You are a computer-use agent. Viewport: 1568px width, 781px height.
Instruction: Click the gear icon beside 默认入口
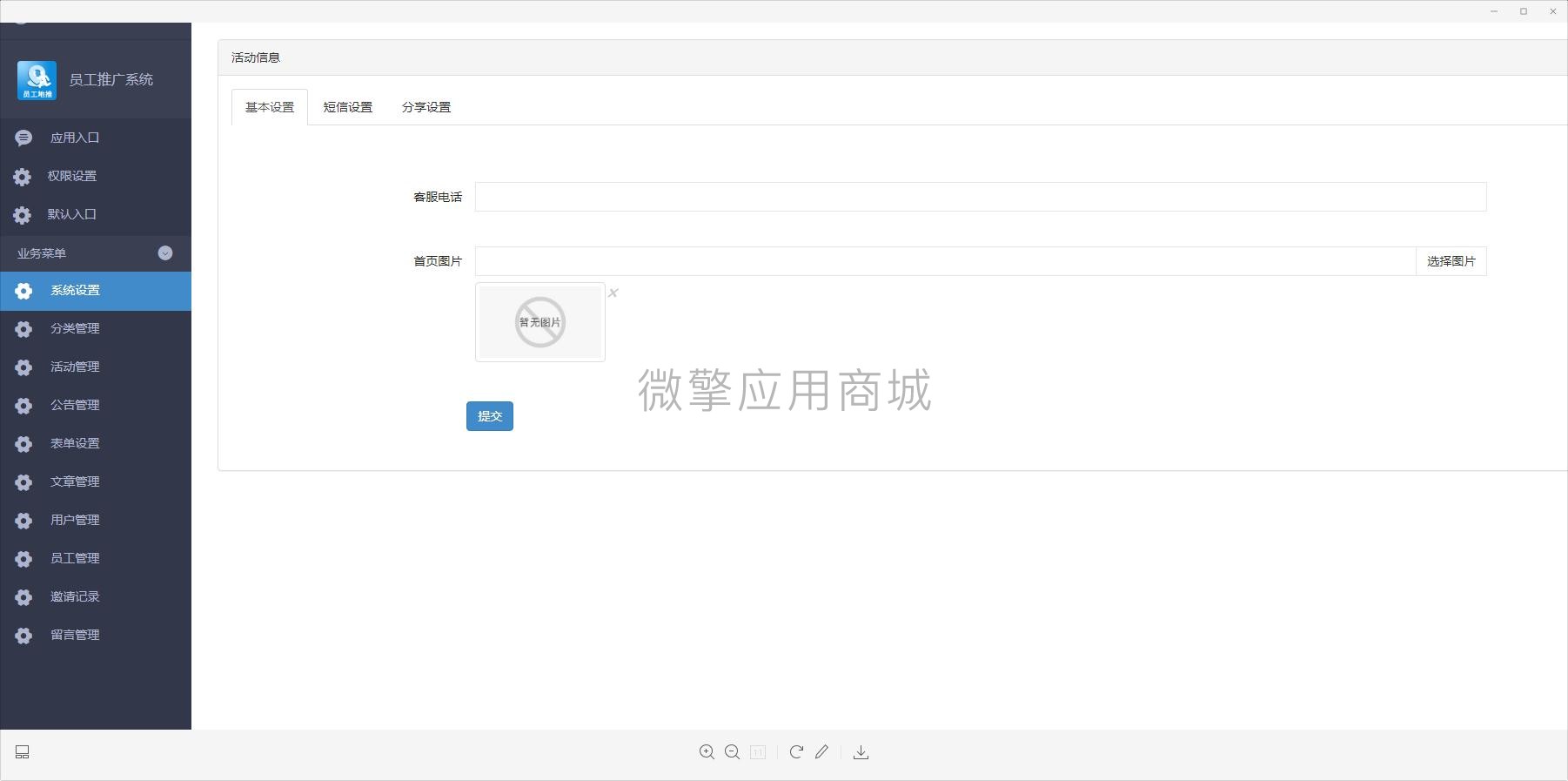coord(22,215)
